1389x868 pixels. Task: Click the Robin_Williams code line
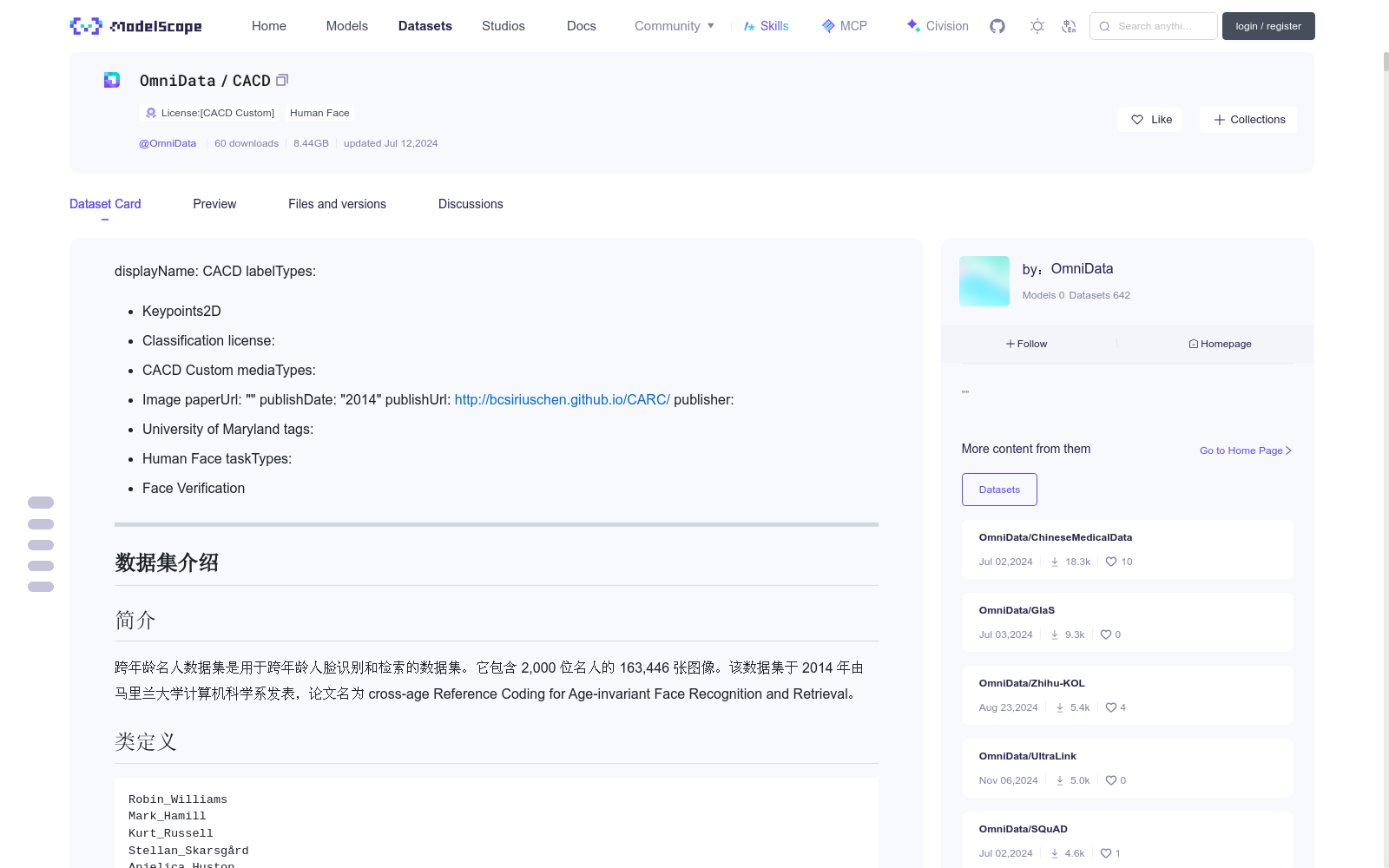pyautogui.click(x=178, y=799)
